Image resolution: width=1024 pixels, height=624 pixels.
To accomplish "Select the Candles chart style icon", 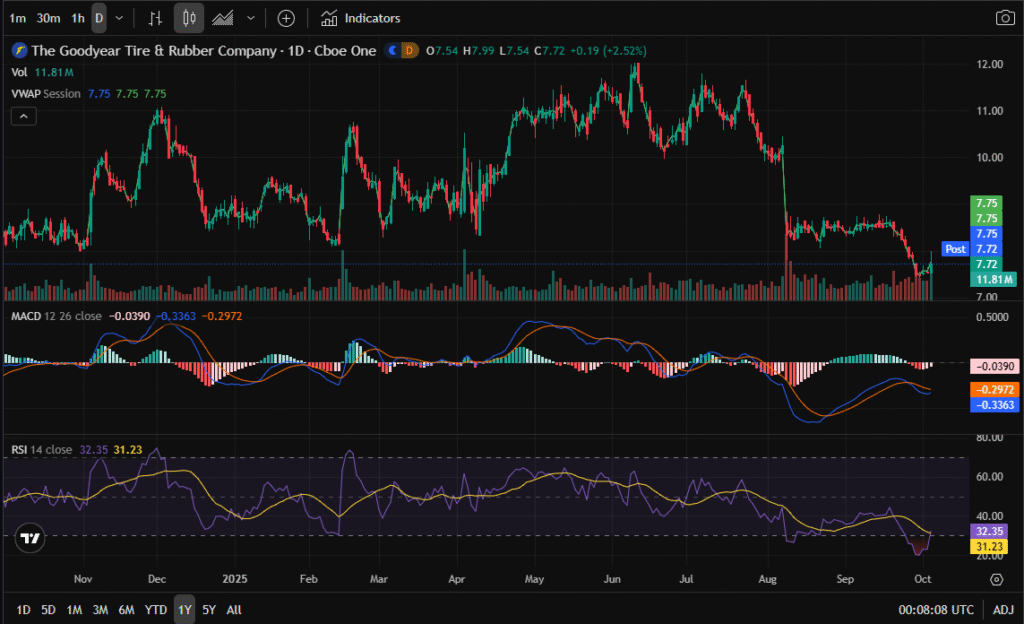I will (189, 18).
